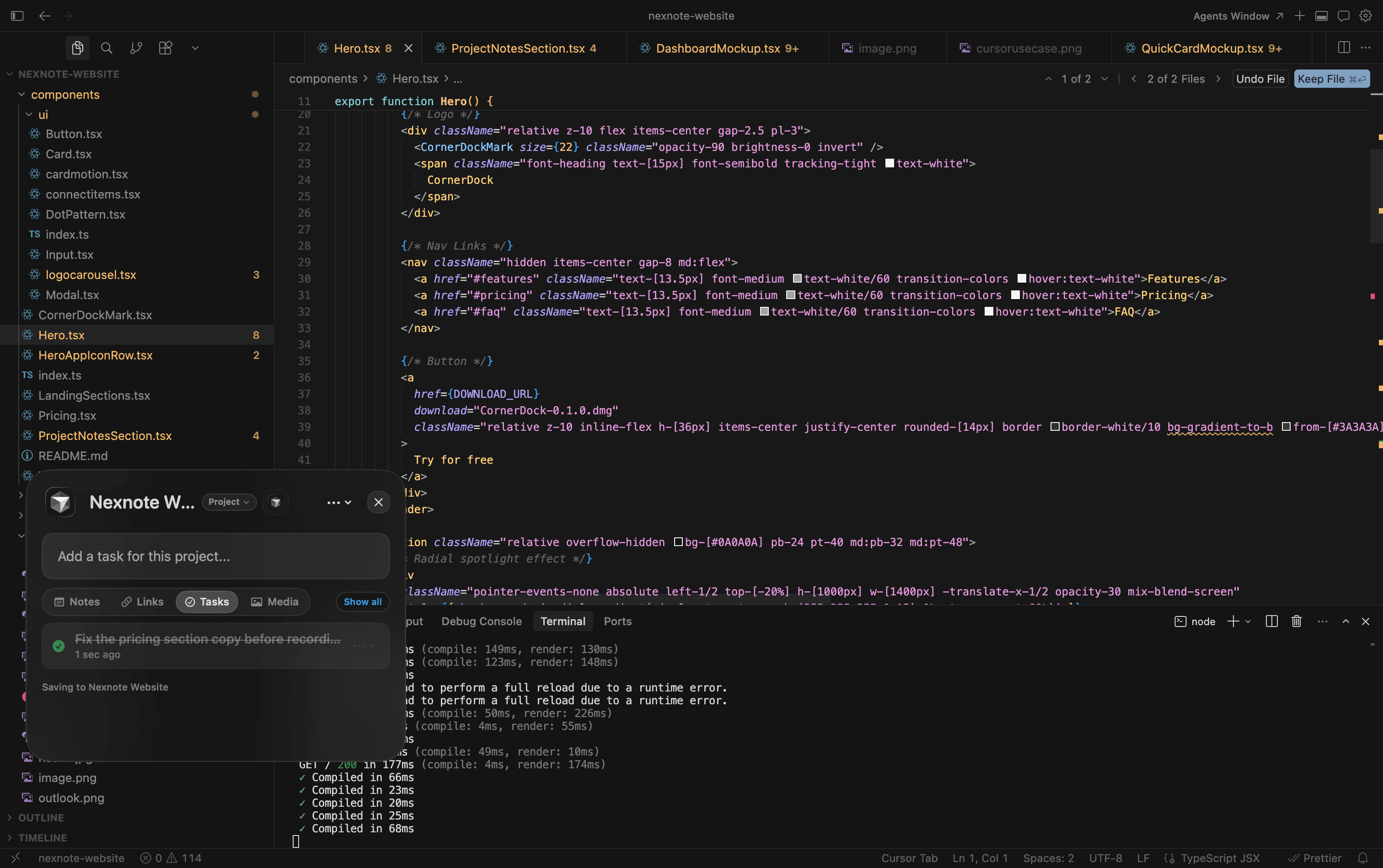The height and width of the screenshot is (868, 1383).
Task: Open the settings gear icon
Action: (1366, 16)
